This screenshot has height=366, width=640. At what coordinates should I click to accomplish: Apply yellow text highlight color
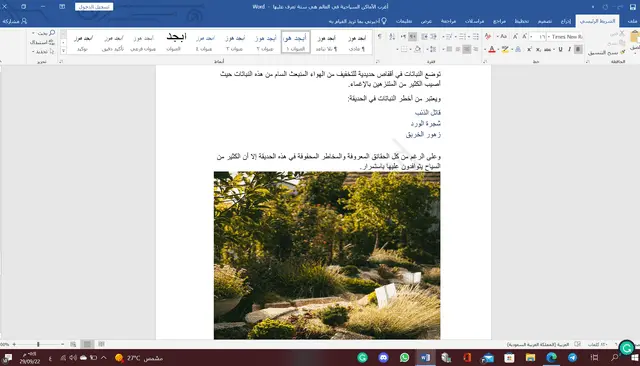[x=505, y=49]
